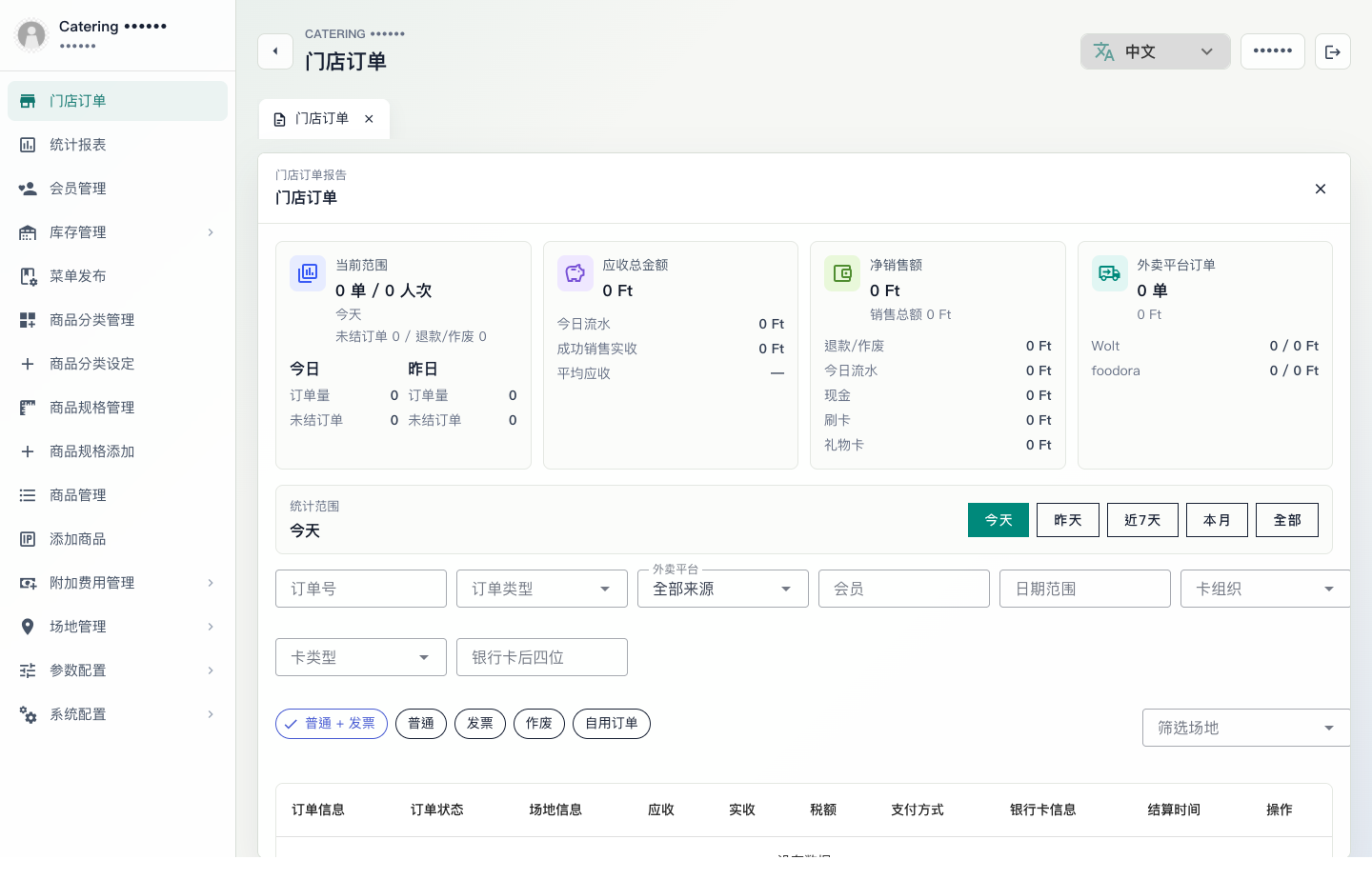
Task: Expand the 库存管理 submenu chevron
Action: 211,232
